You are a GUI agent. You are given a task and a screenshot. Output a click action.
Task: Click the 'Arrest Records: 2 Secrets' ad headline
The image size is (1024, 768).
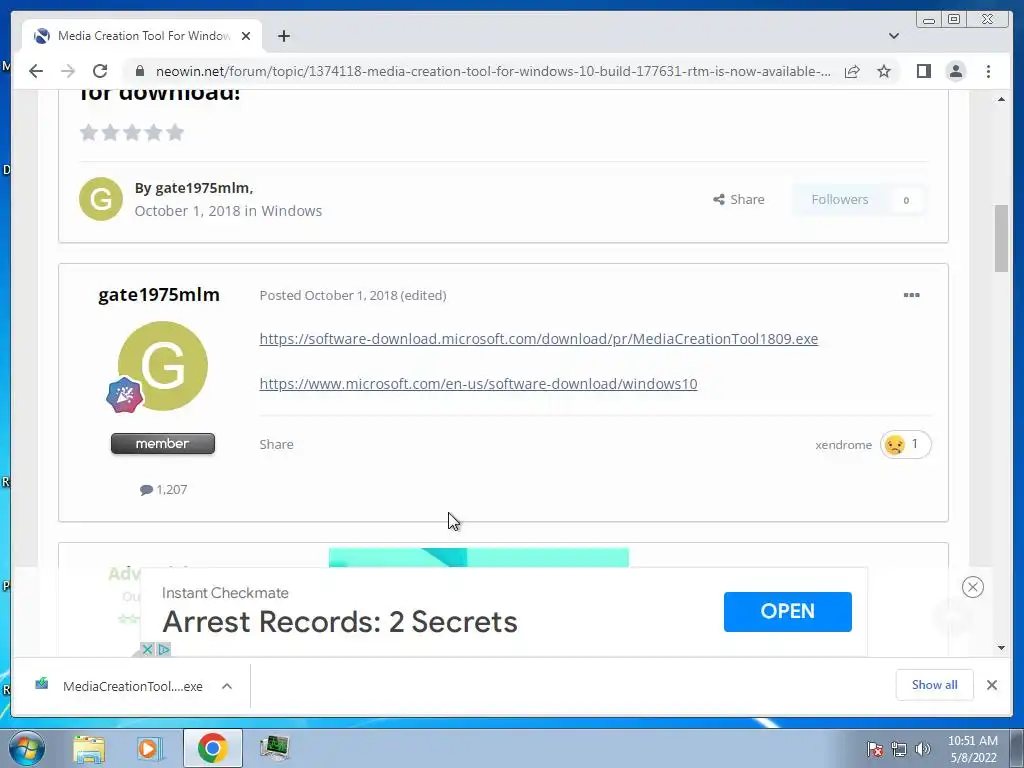coord(340,622)
